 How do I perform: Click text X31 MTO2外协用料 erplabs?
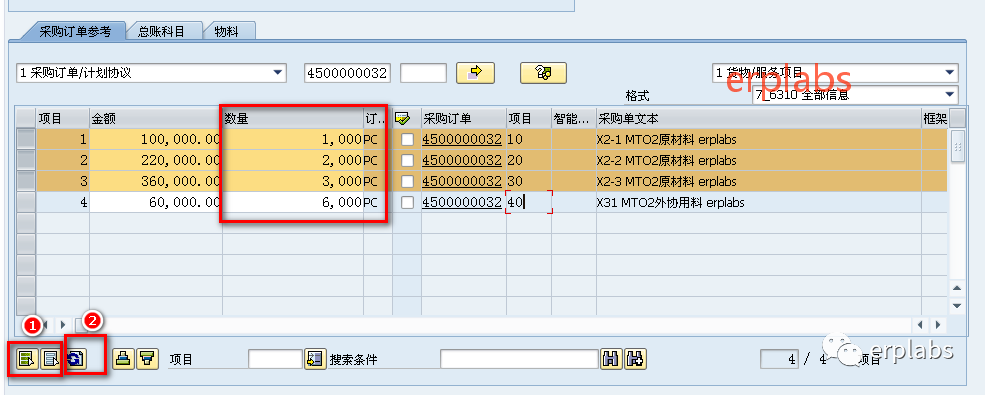click(670, 203)
